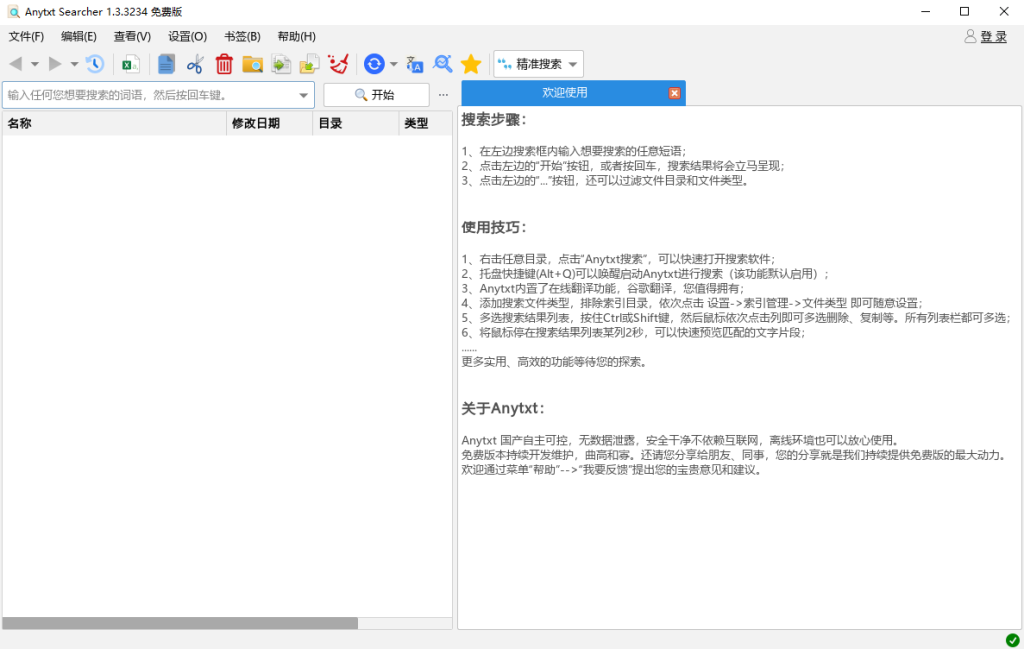Open search history clock icon
Screen dimensions: 1024x649
(95, 63)
